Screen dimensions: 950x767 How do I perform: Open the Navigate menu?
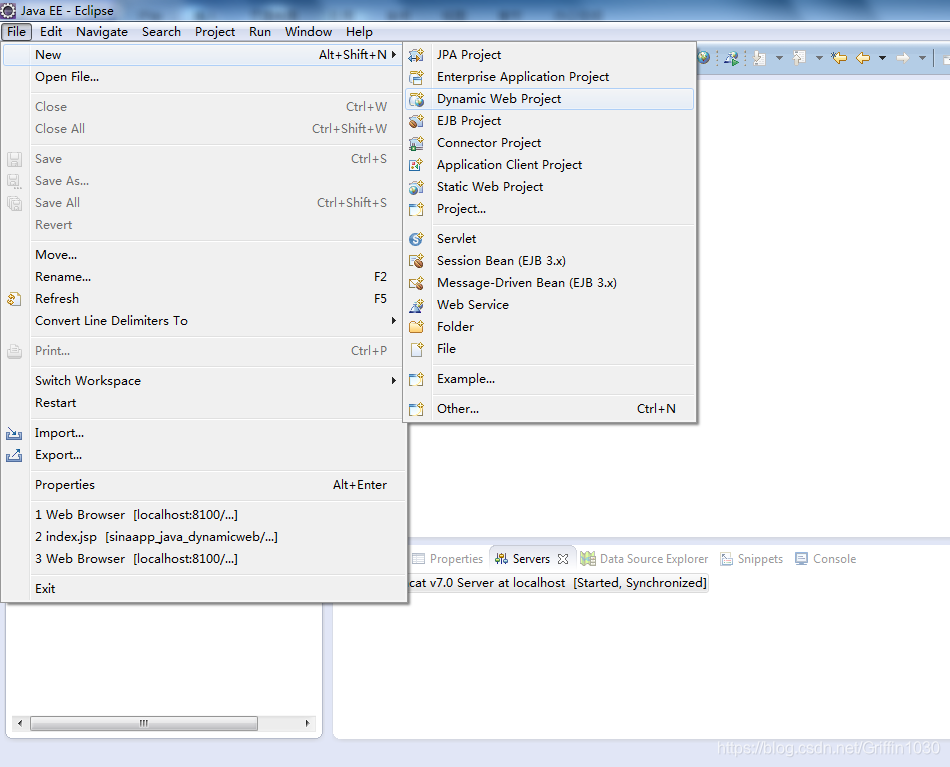point(102,32)
